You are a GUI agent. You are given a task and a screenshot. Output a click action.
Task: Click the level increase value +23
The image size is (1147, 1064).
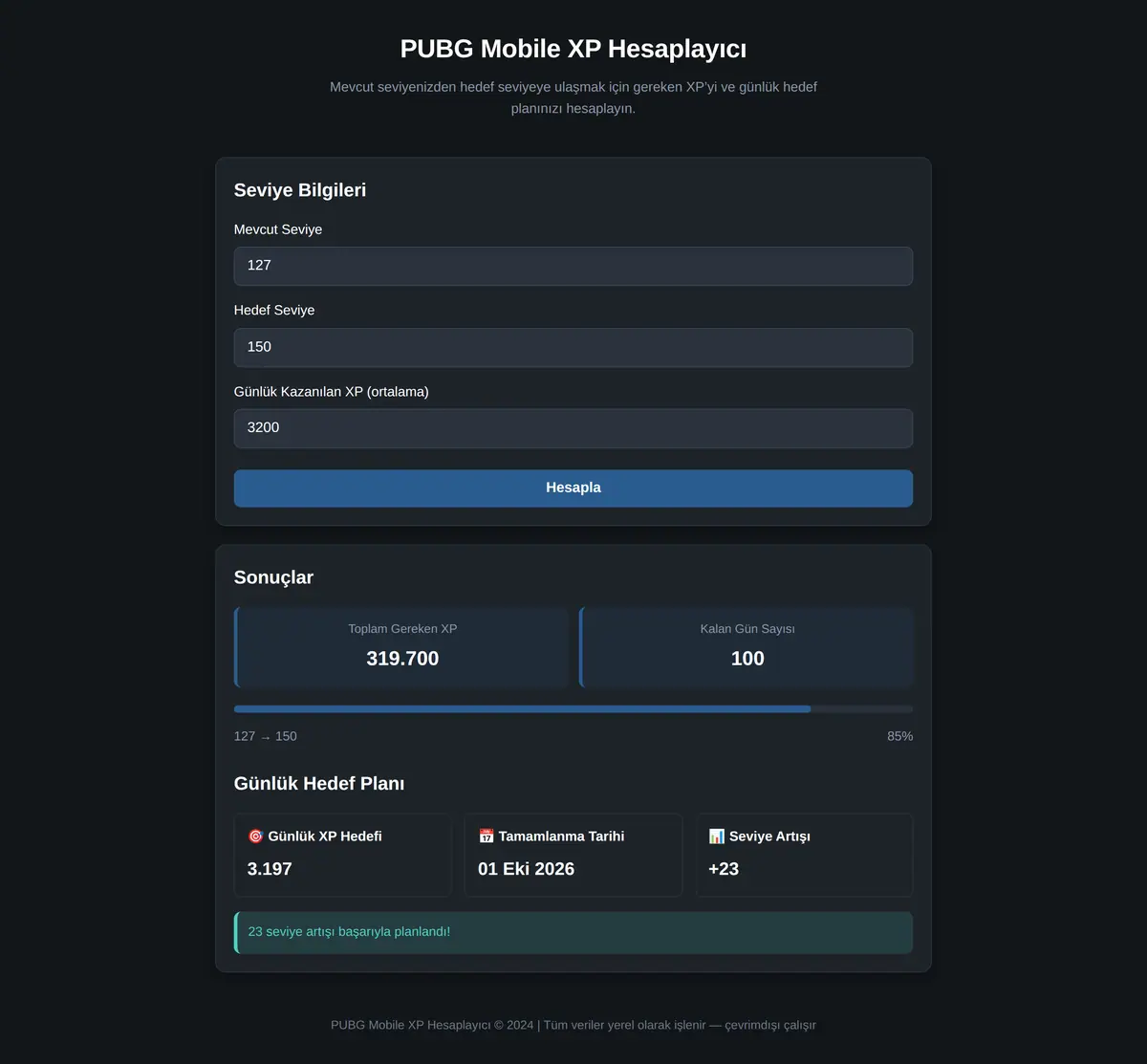coord(724,869)
